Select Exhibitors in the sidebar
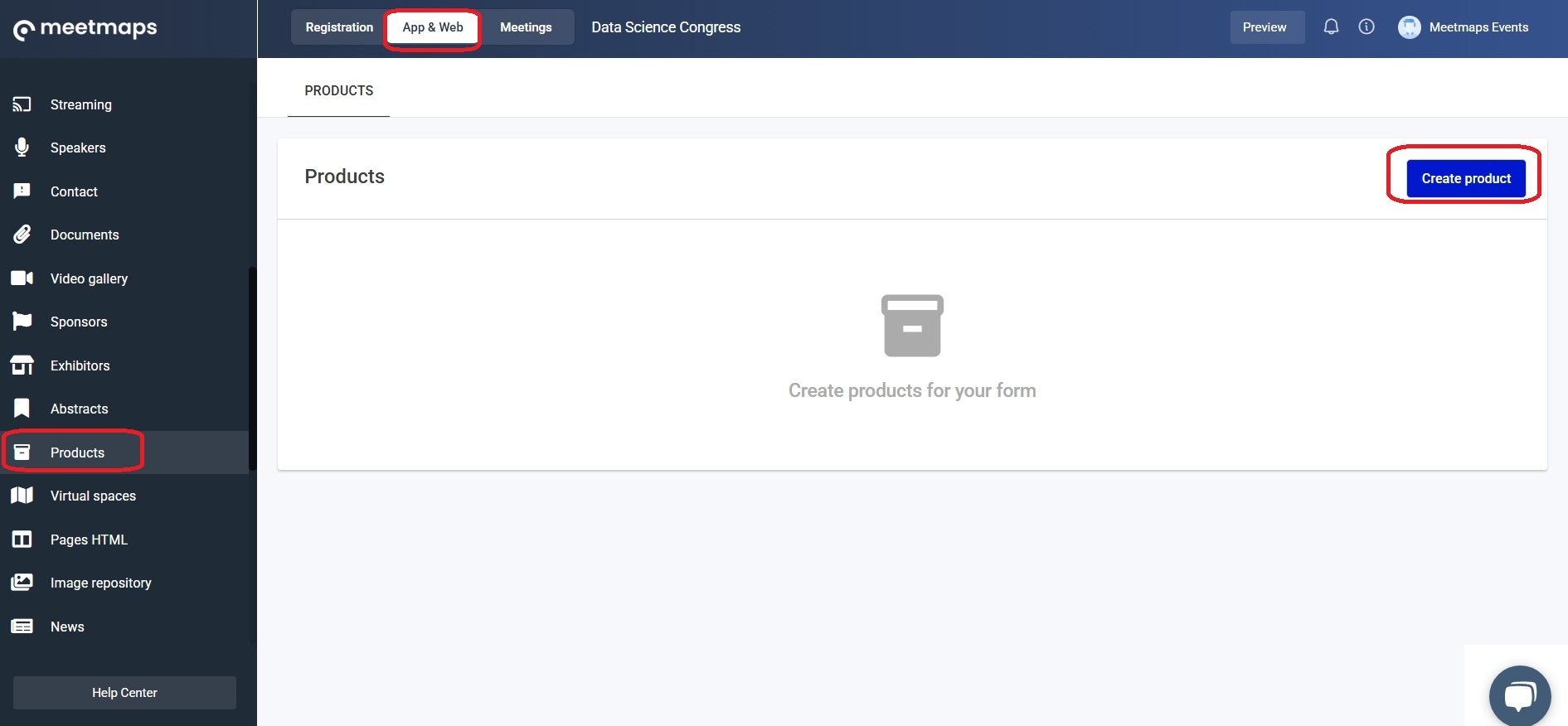This screenshot has width=1568, height=726. (124, 365)
